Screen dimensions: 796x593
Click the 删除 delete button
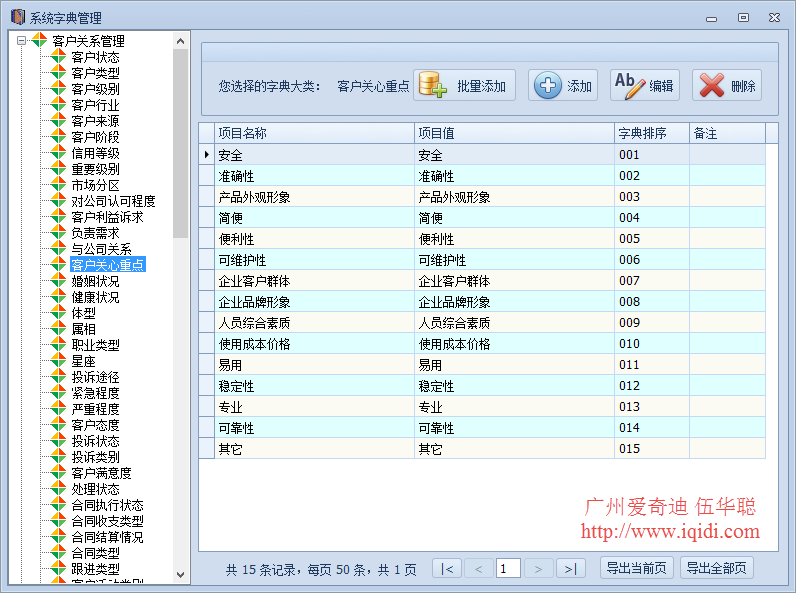[x=727, y=85]
